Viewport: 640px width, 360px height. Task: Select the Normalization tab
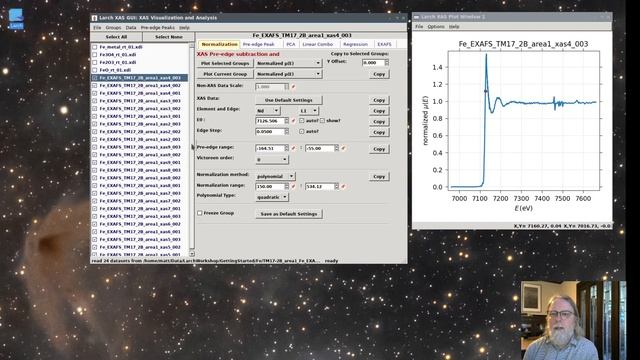click(x=219, y=44)
